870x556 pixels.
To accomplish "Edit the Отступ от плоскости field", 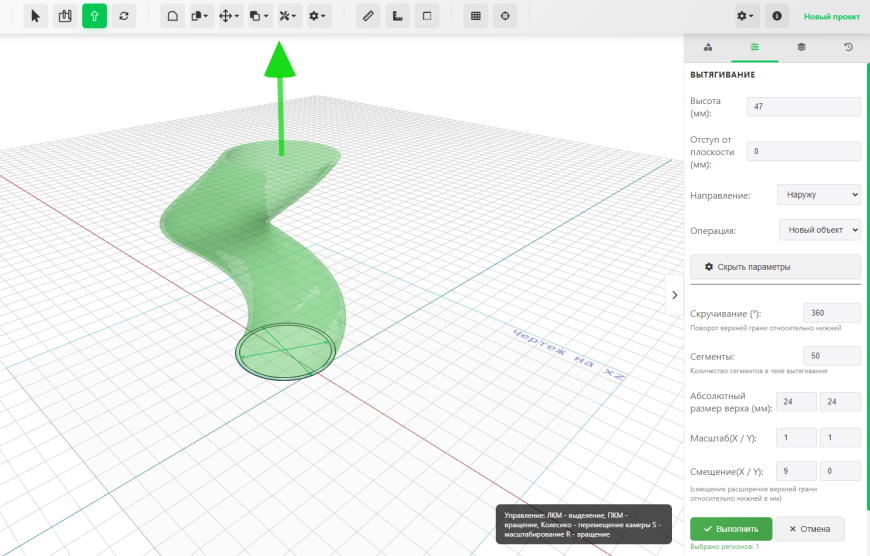I will (x=803, y=151).
